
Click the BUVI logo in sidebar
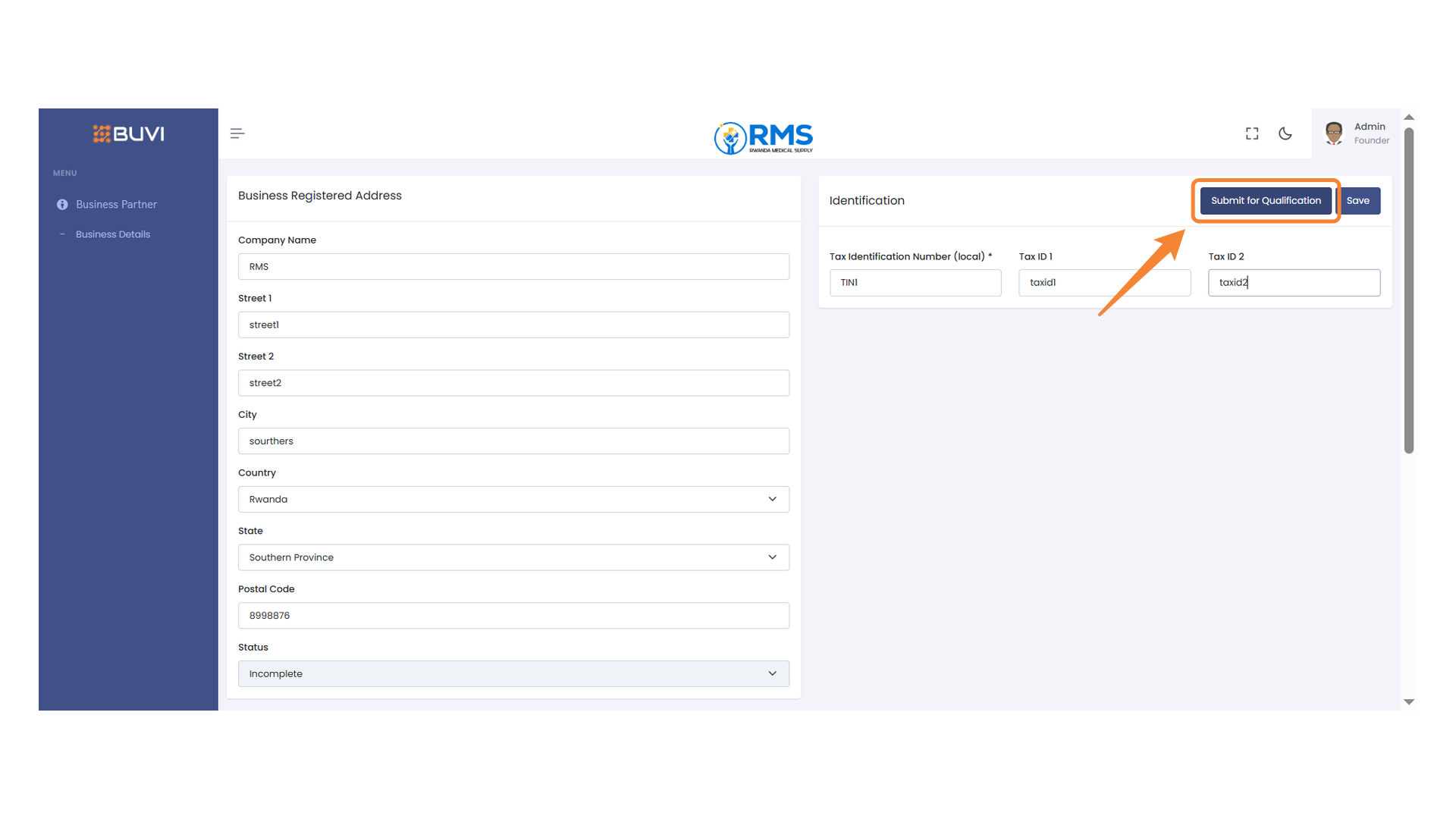pos(128,134)
